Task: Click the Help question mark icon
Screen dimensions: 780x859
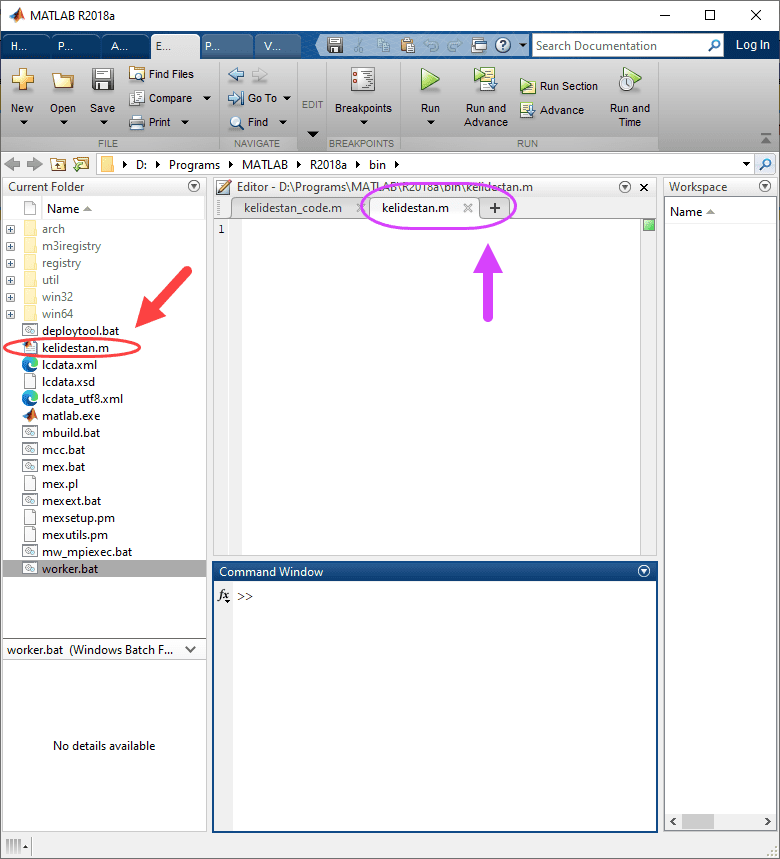Action: click(503, 45)
